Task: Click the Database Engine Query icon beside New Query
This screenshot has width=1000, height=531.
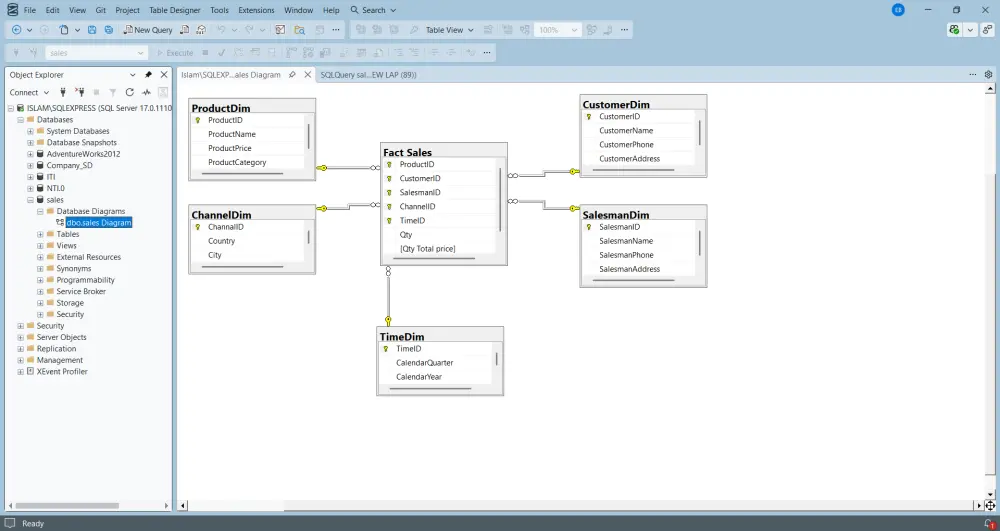Action: coord(185,30)
